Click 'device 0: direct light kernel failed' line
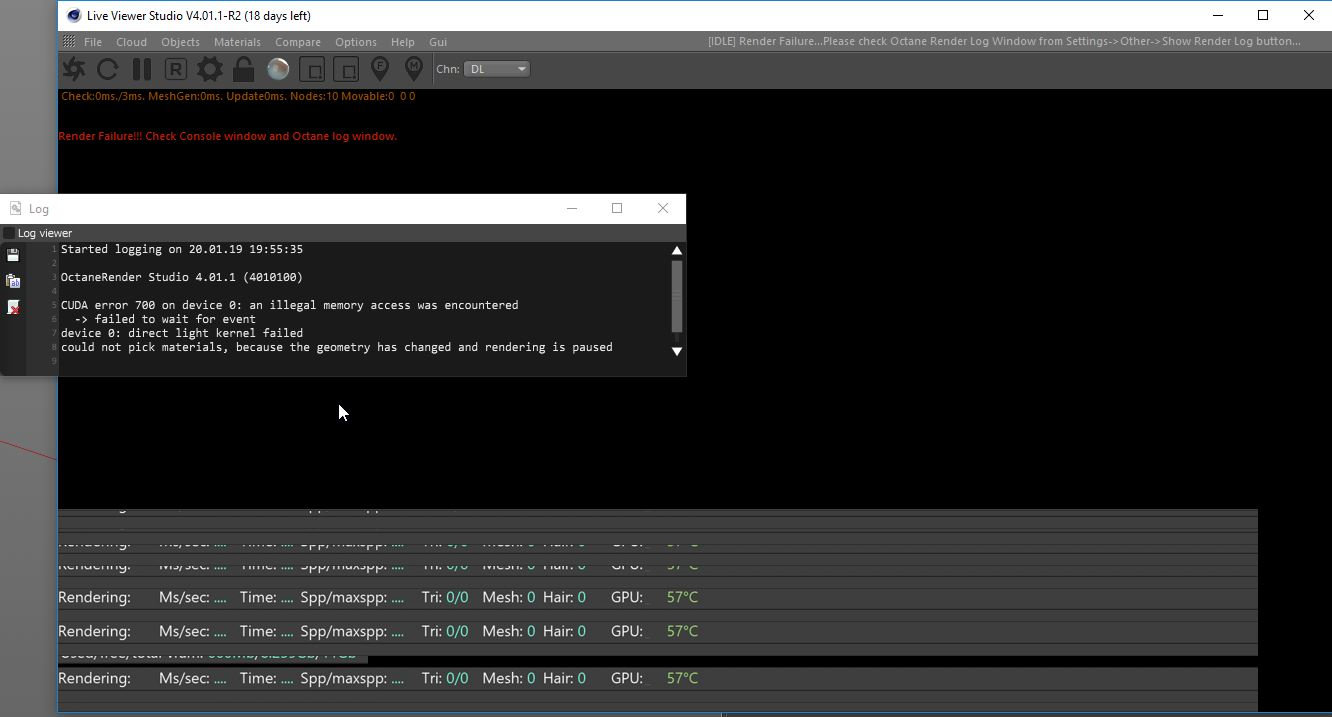The height and width of the screenshot is (717, 1332). click(x=182, y=333)
